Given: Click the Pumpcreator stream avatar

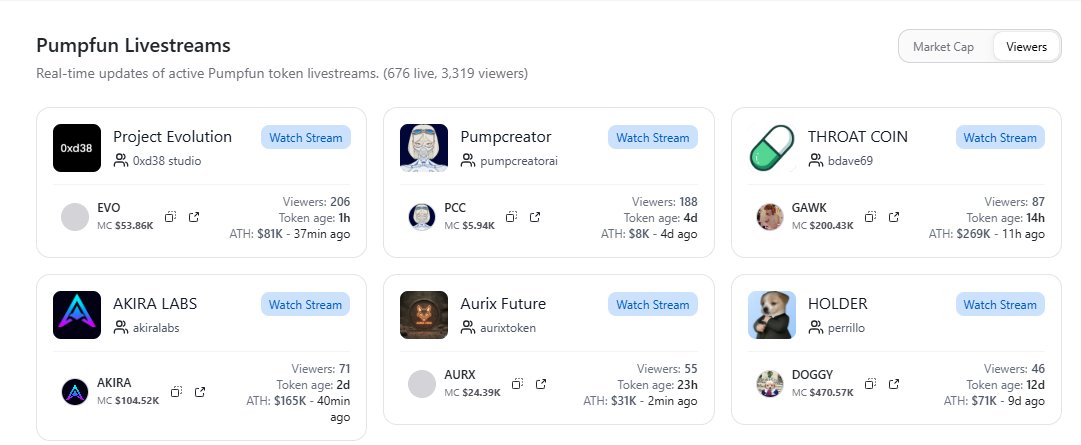Looking at the screenshot, I should pyautogui.click(x=424, y=148).
